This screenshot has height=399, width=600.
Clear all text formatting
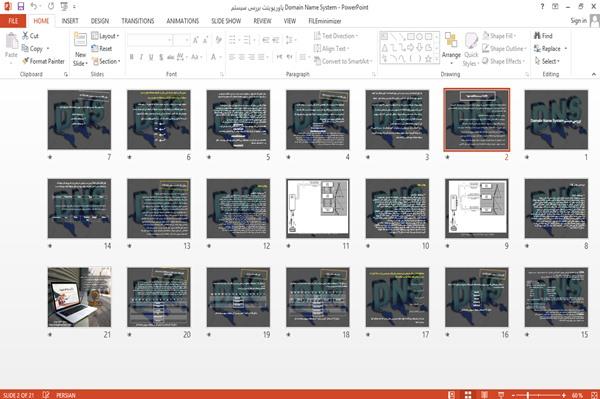tap(218, 40)
